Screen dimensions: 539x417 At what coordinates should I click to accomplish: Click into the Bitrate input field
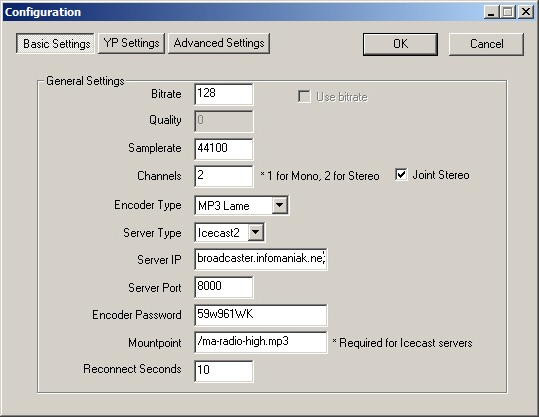pyautogui.click(x=224, y=94)
